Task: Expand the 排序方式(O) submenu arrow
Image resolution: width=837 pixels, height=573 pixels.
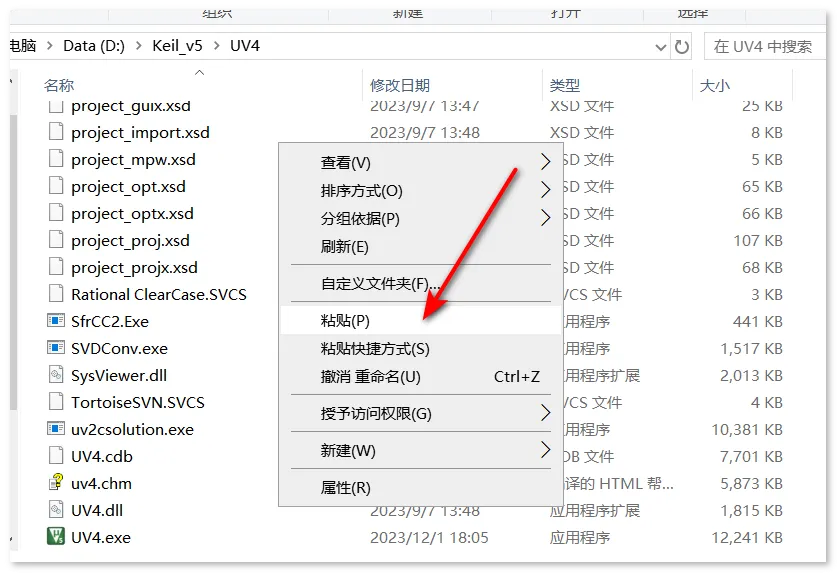Action: pyautogui.click(x=545, y=190)
